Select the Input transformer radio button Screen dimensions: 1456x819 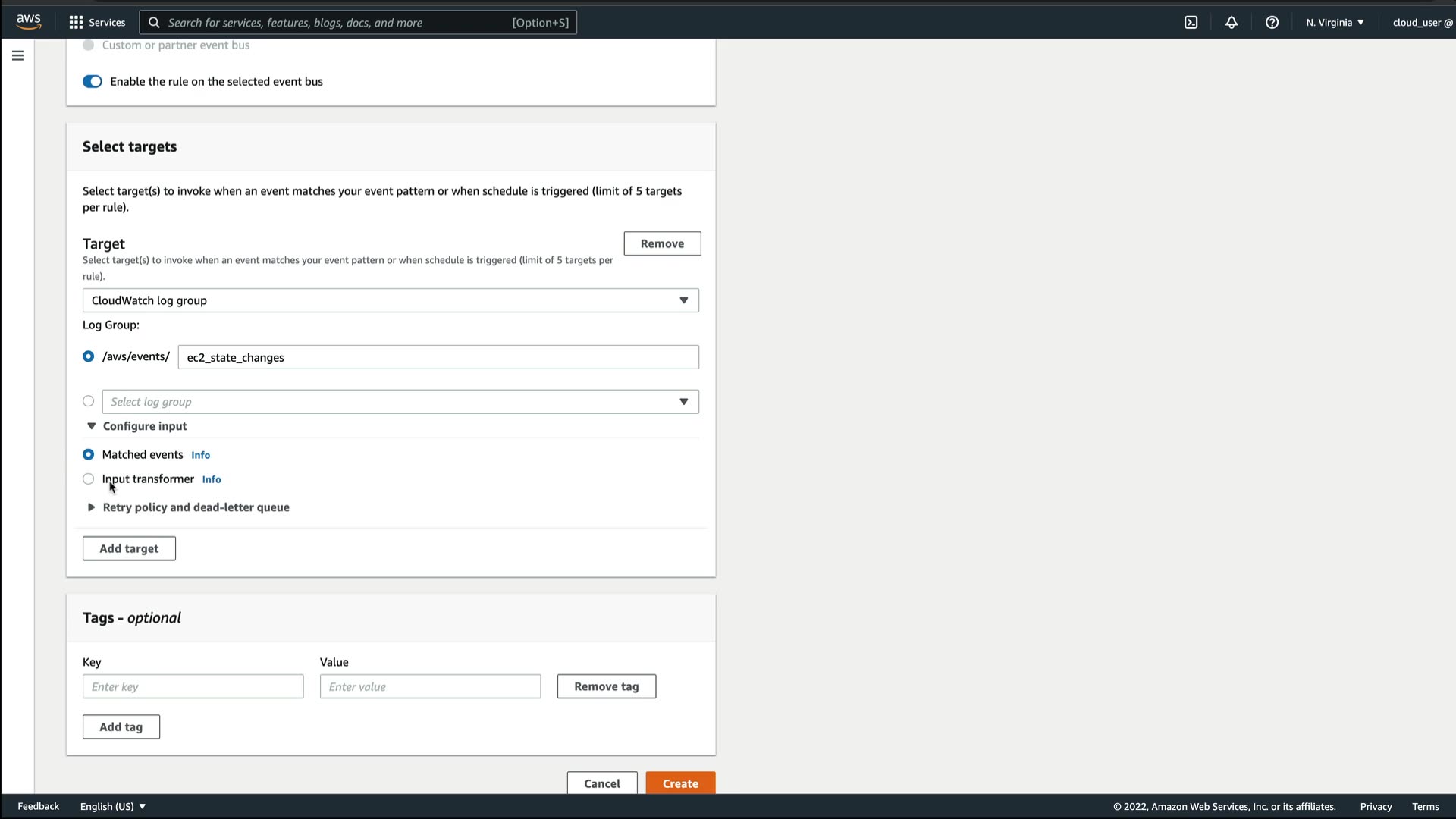89,479
